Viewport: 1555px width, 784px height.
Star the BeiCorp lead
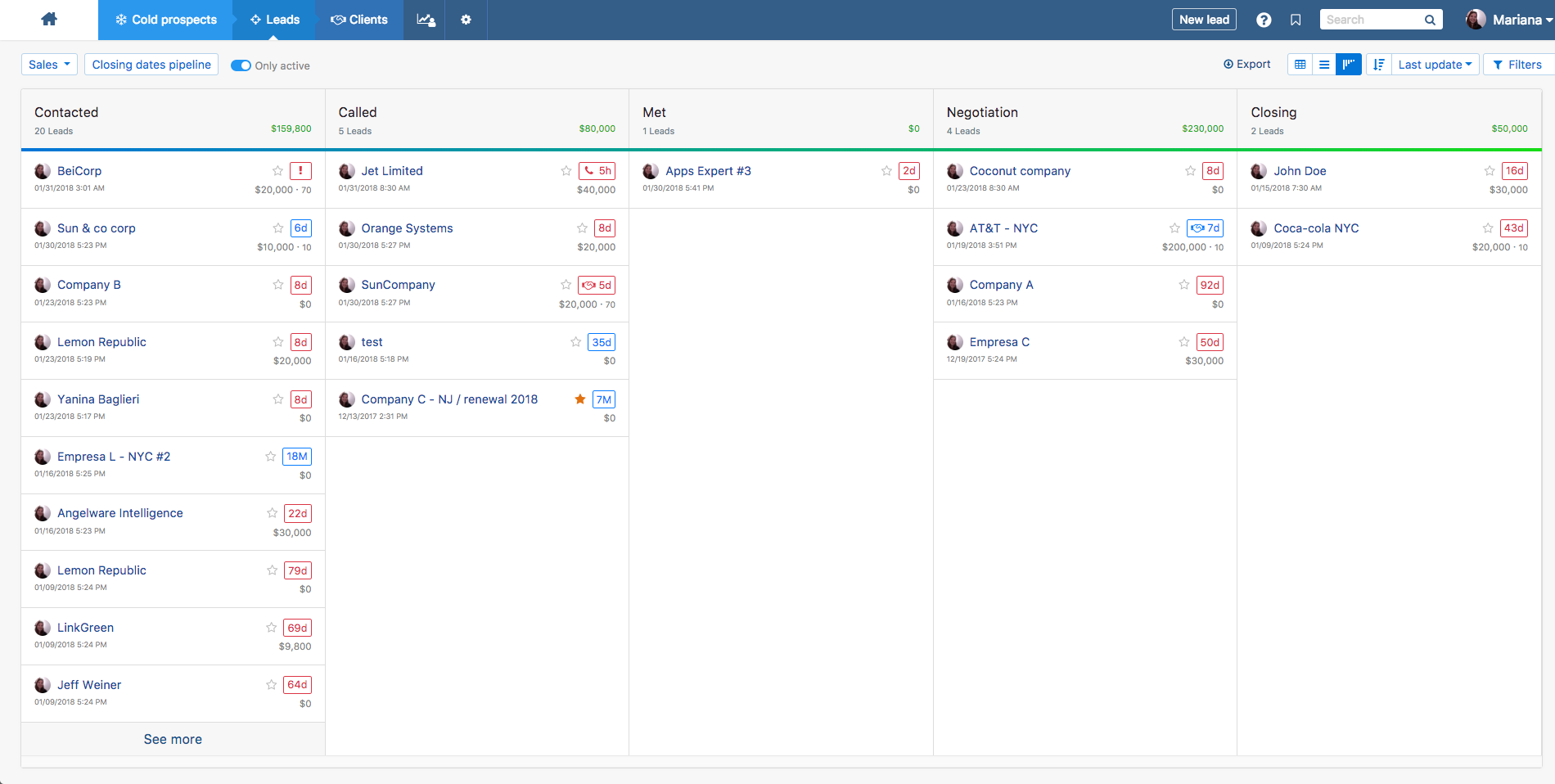[278, 171]
